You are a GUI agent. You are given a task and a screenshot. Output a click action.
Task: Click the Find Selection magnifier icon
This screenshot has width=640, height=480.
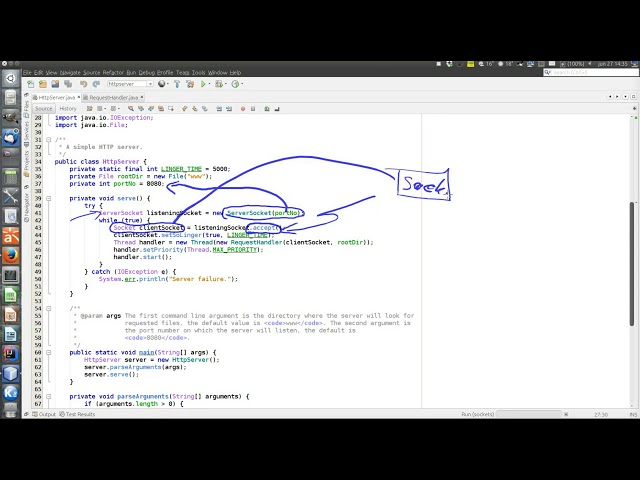131,109
